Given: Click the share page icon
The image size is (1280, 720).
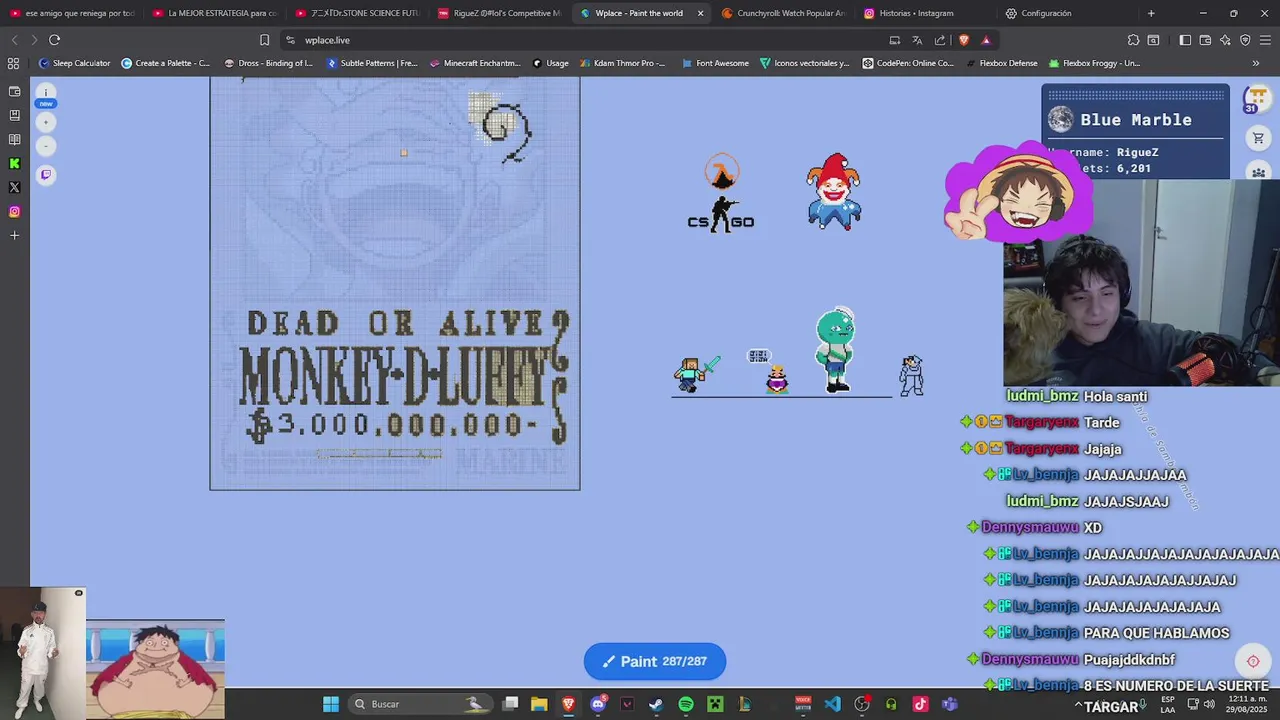Looking at the screenshot, I should (940, 40).
